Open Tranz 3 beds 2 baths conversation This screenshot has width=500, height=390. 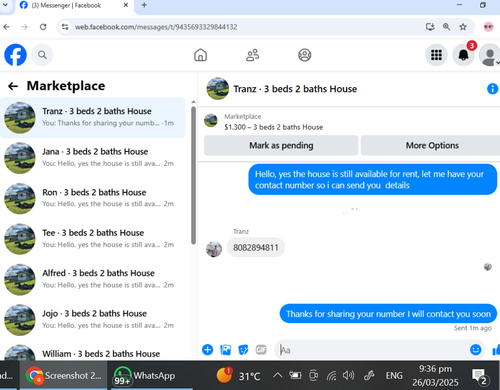pyautogui.click(x=93, y=118)
